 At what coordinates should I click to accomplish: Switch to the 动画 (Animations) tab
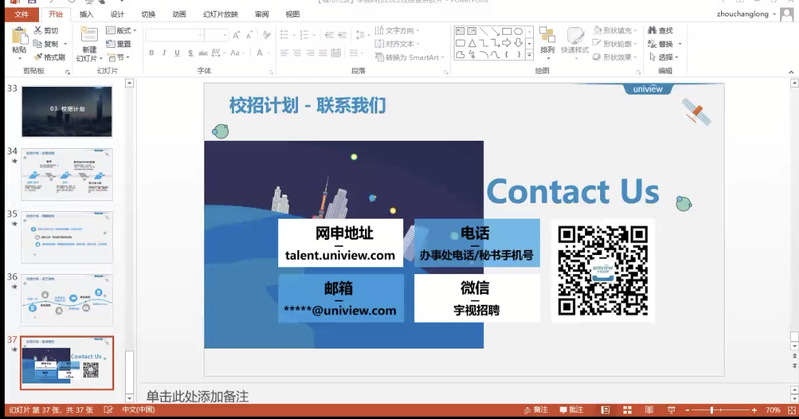coord(179,14)
